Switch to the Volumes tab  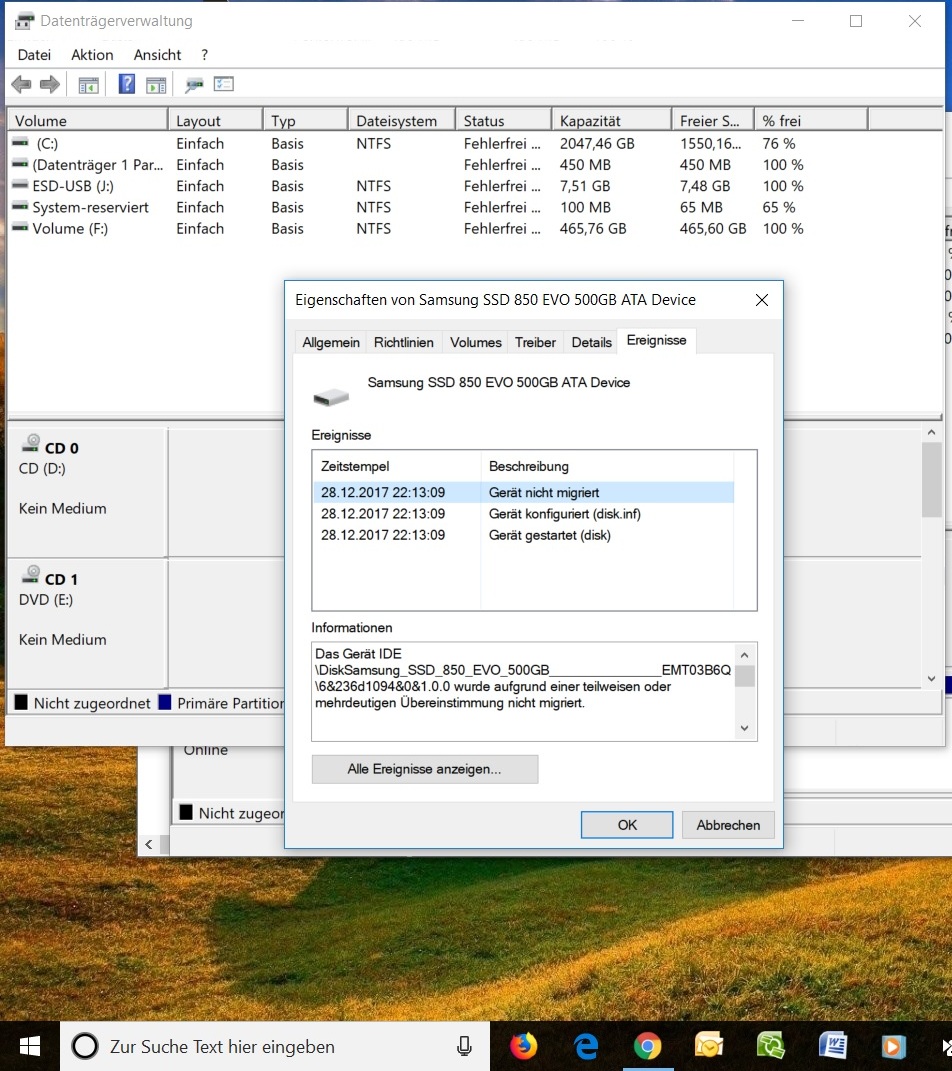pos(475,342)
